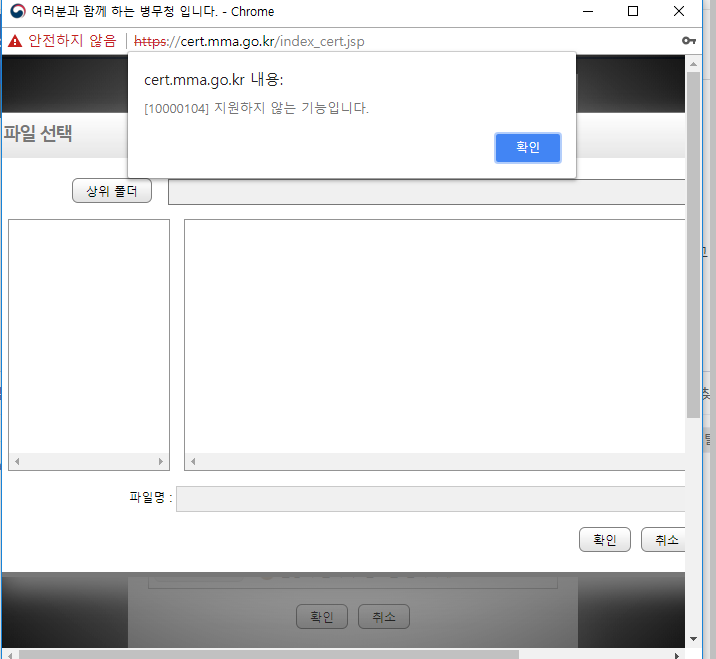Maximize the Chrome popup window
This screenshot has height=659, width=716.
(x=633, y=12)
